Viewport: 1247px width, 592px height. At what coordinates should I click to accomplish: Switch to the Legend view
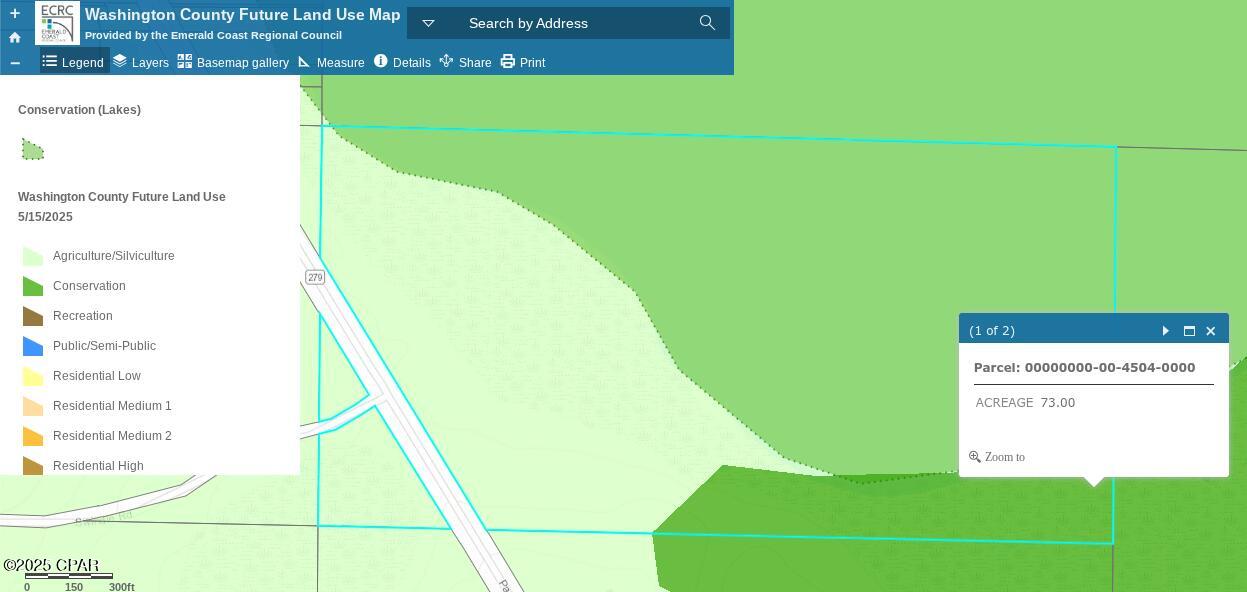coord(74,62)
